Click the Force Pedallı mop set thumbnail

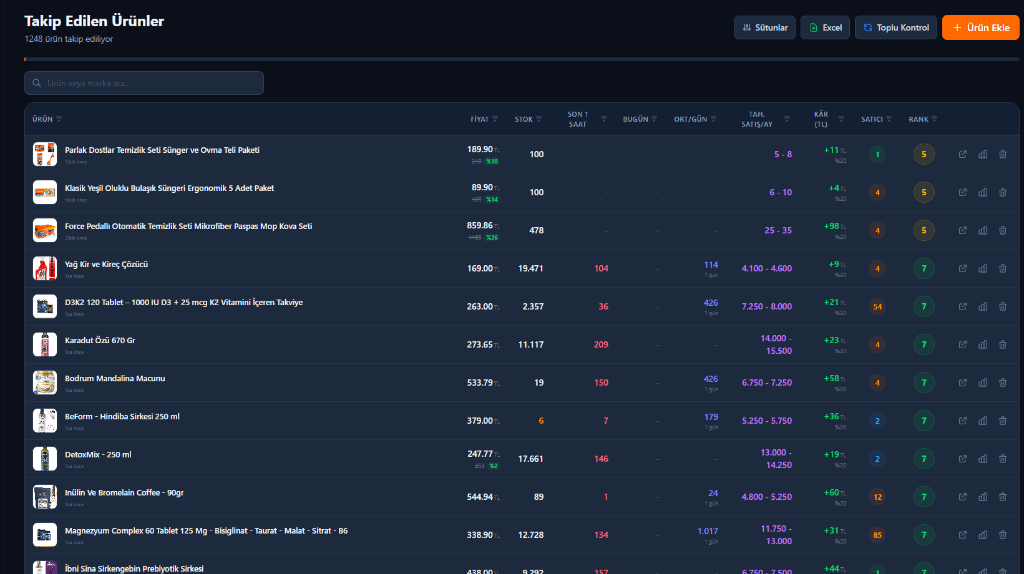click(44, 230)
